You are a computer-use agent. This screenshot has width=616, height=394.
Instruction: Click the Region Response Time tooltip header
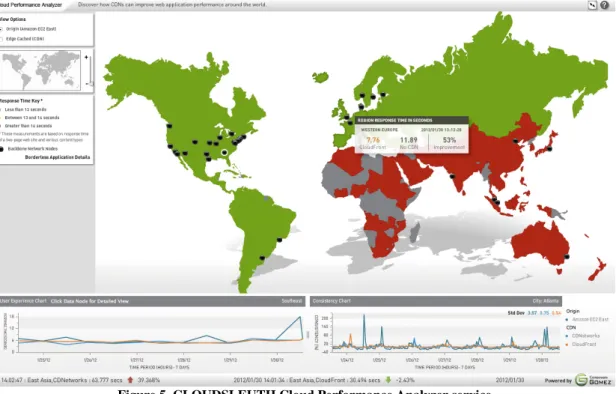coord(411,120)
